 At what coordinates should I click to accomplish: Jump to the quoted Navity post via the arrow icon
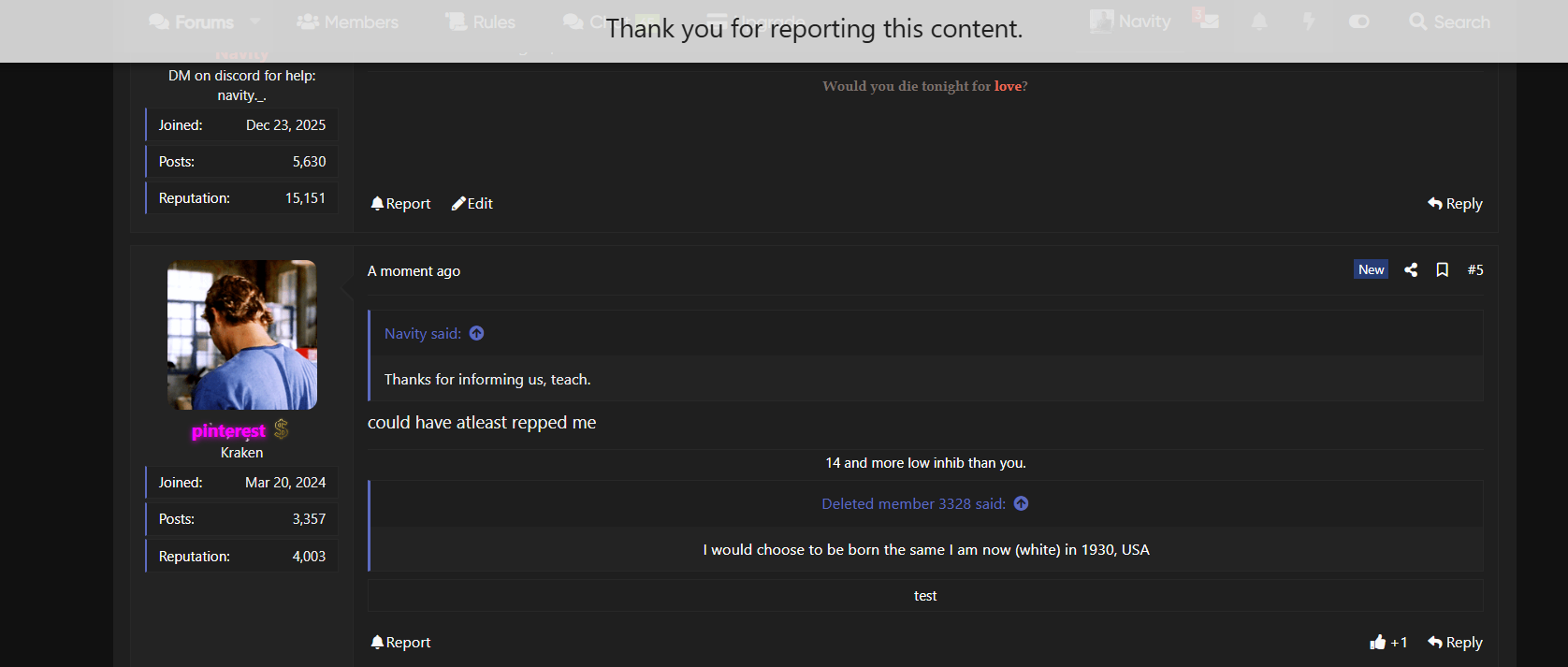[477, 333]
